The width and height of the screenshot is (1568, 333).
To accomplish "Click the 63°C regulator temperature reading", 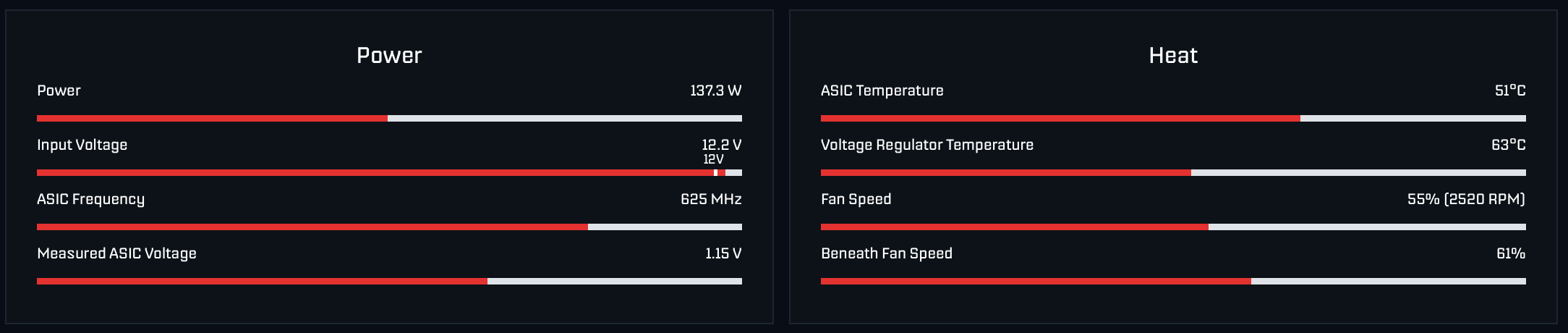I will point(1508,145).
